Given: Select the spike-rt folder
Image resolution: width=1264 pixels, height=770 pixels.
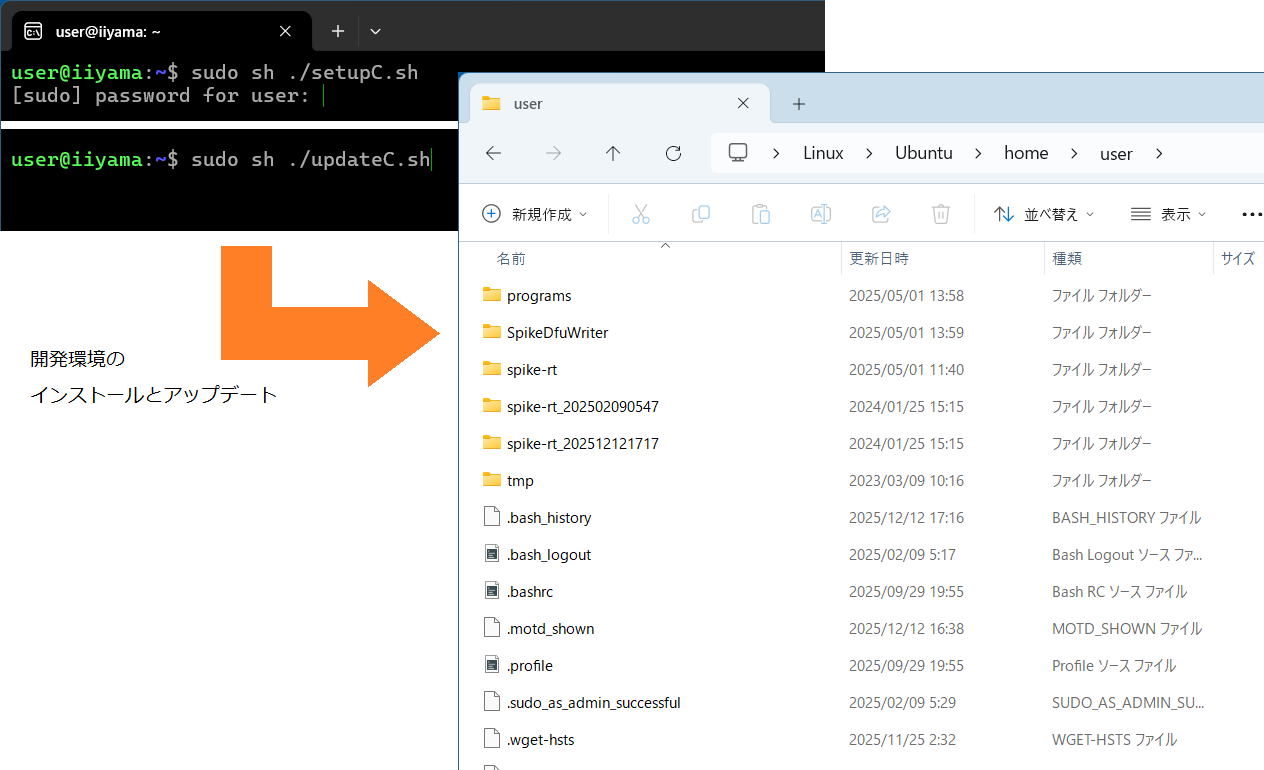Looking at the screenshot, I should coord(532,370).
